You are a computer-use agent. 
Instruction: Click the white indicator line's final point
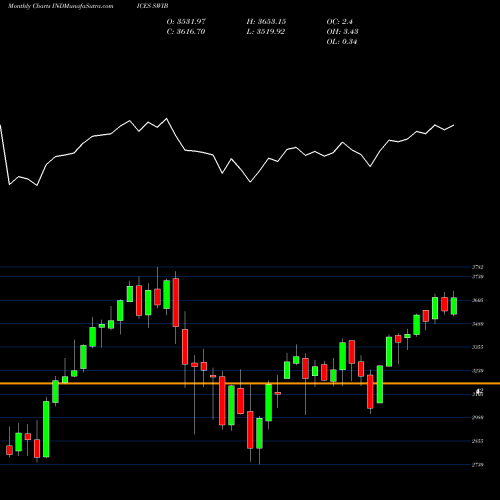coord(454,125)
